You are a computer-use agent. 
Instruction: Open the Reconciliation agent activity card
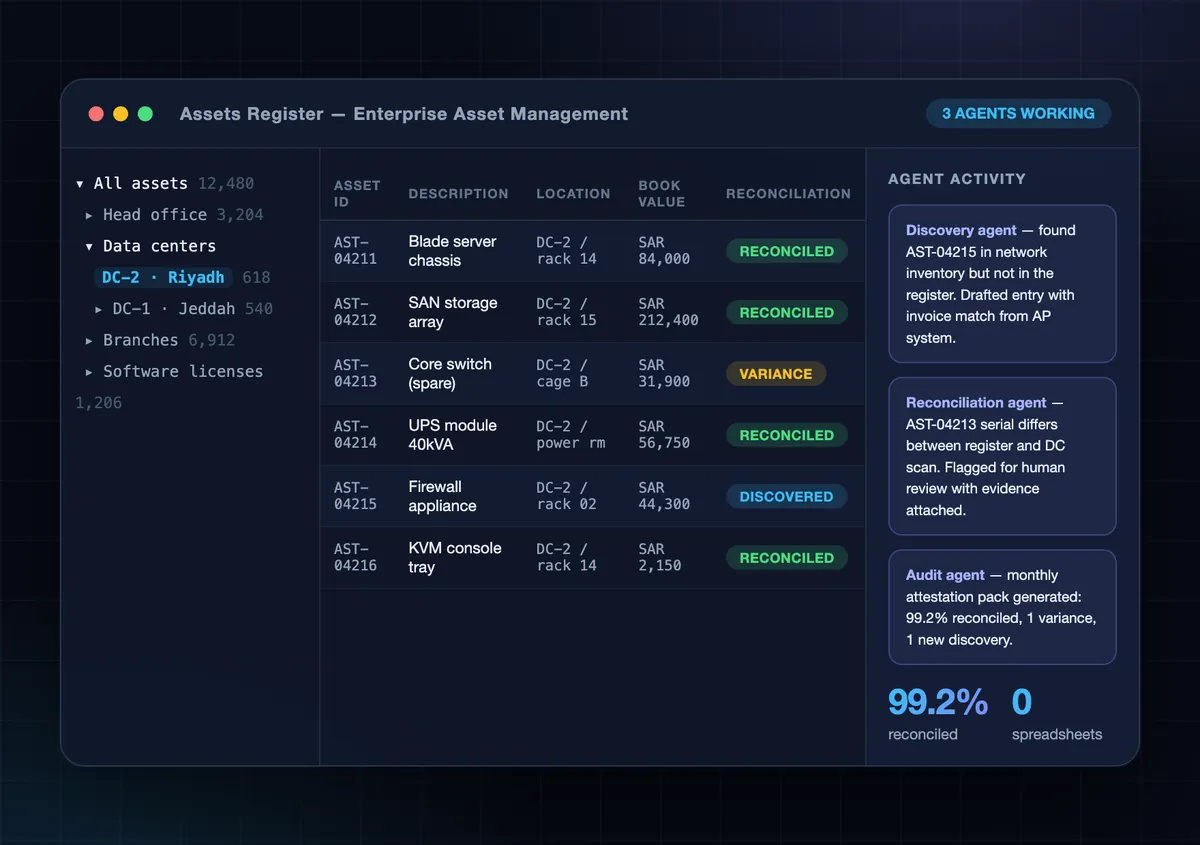coord(1002,456)
